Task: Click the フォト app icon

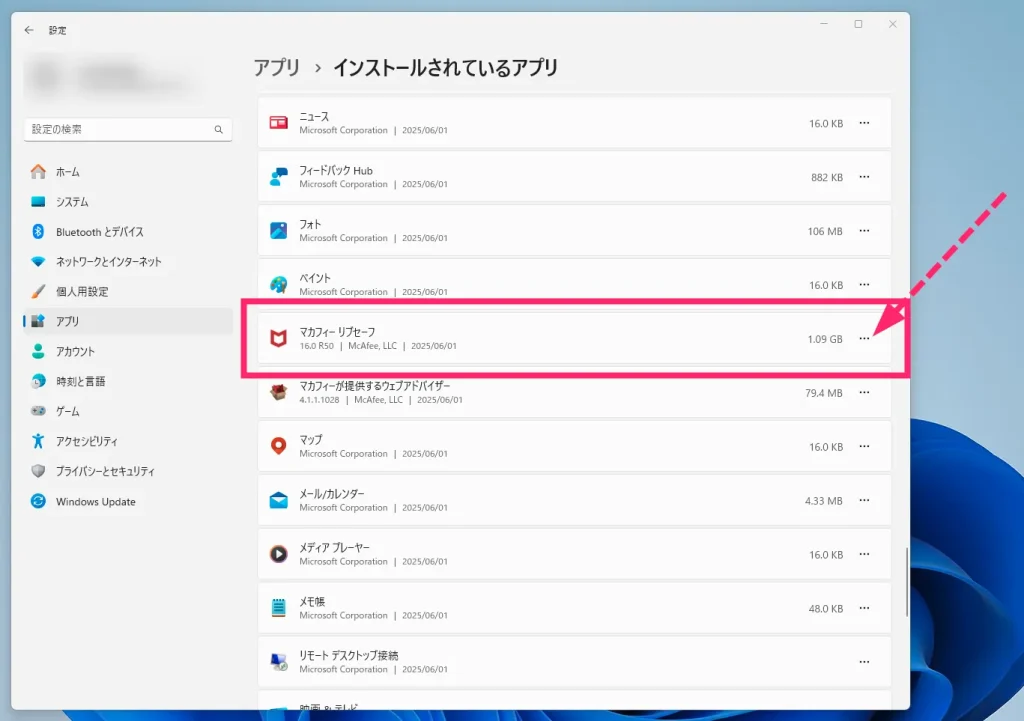Action: click(279, 231)
